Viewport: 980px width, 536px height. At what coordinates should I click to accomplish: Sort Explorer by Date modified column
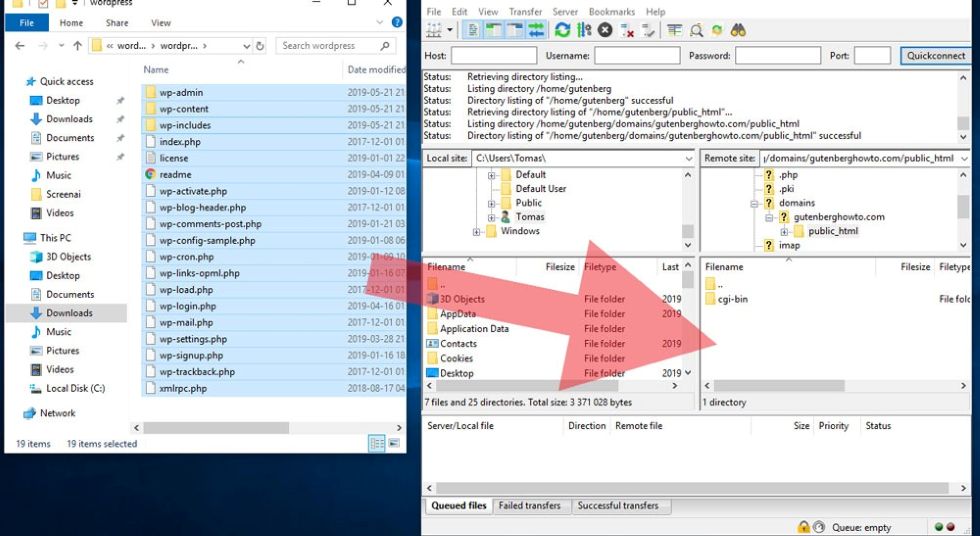tap(376, 69)
